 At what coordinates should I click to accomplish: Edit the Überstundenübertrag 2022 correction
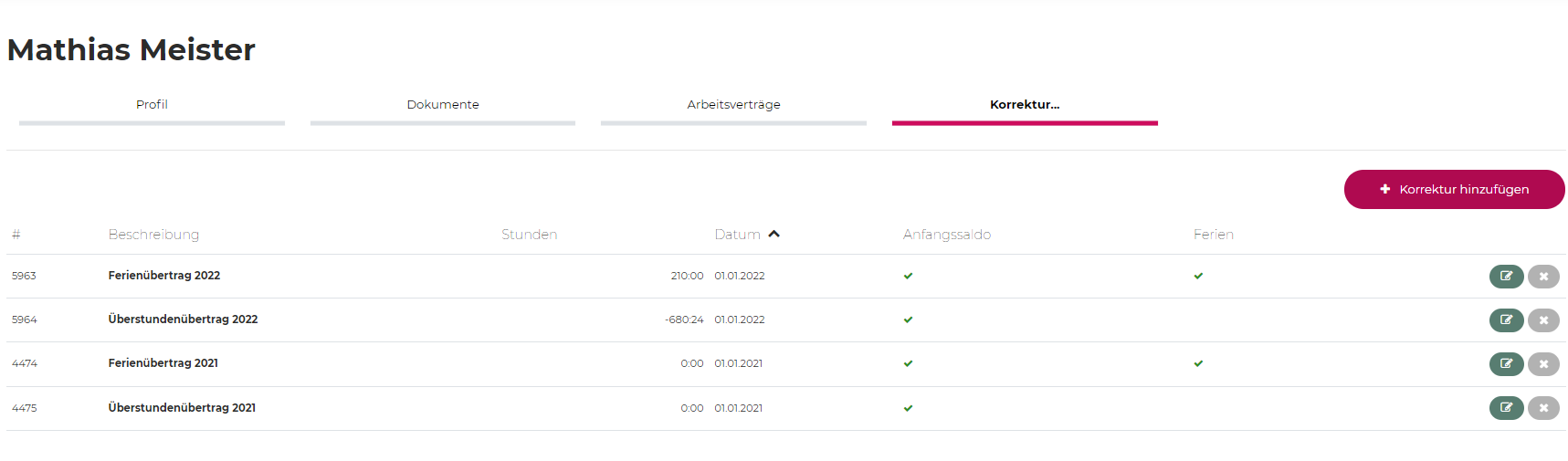coord(1506,320)
